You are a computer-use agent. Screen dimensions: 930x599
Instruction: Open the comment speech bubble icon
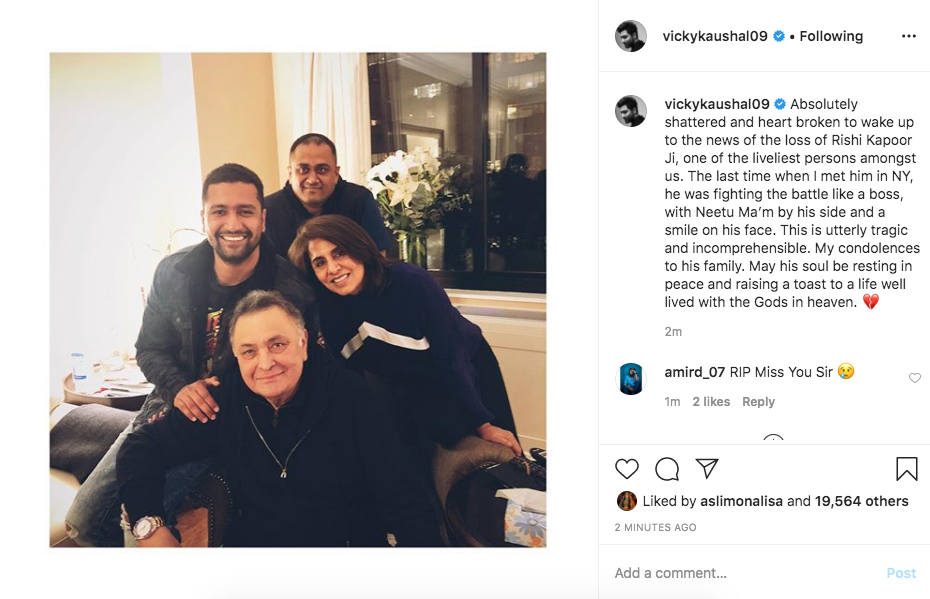(667, 469)
